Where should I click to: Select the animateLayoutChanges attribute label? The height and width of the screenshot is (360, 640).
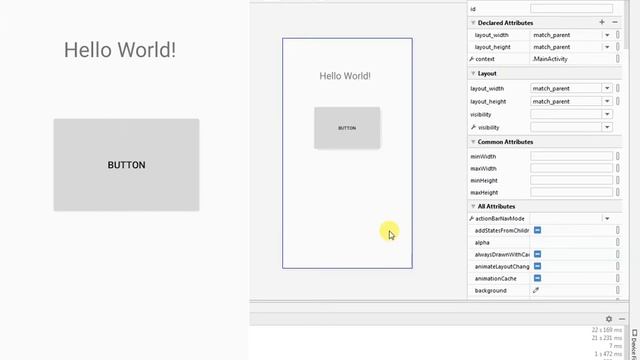point(502,267)
